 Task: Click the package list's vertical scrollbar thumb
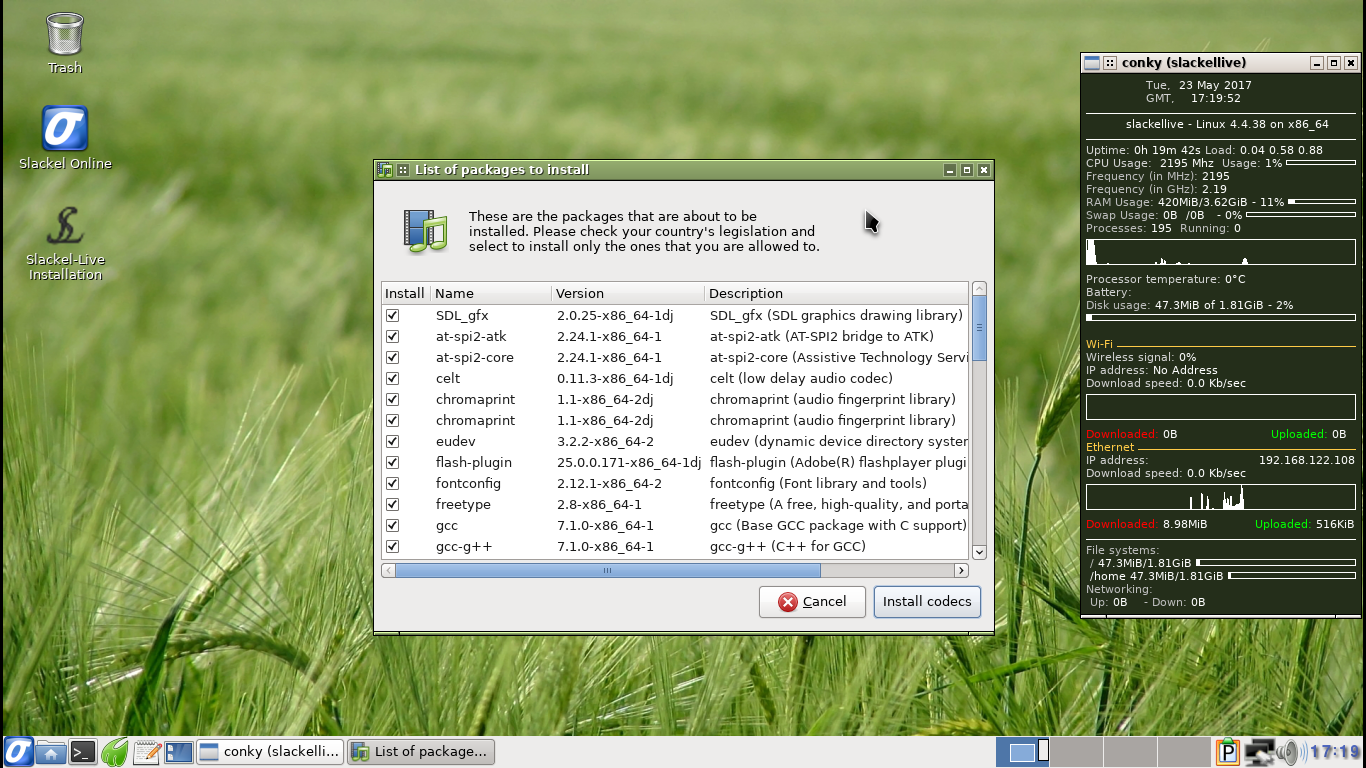(x=979, y=327)
